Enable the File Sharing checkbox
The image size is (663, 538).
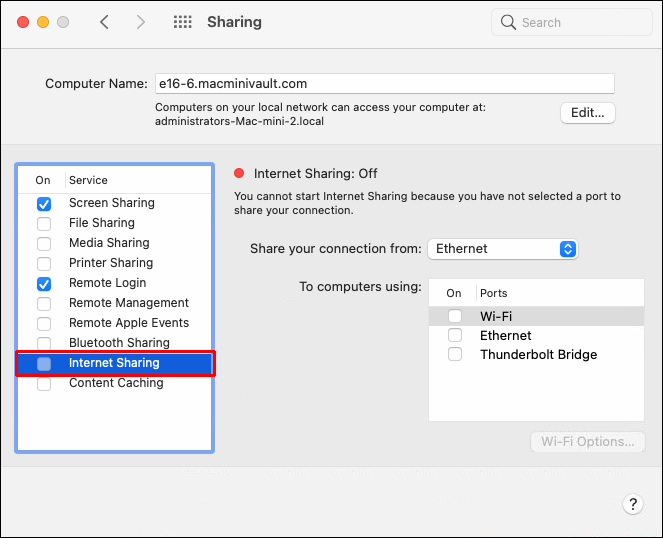click(x=44, y=223)
